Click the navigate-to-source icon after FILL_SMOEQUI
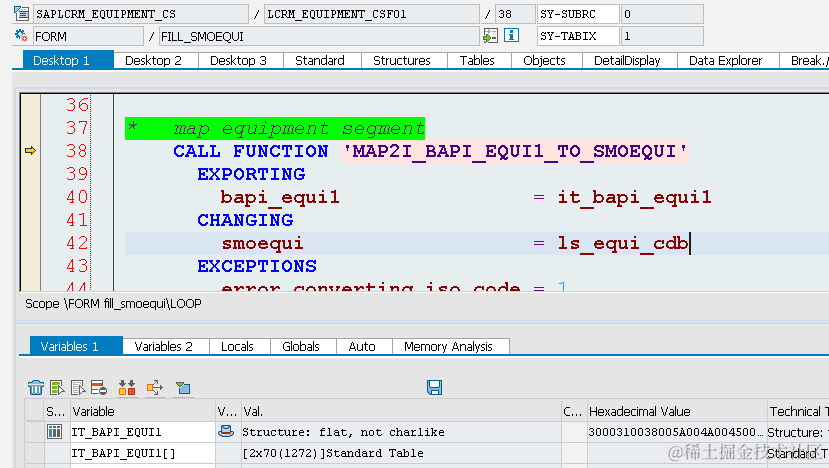The height and width of the screenshot is (468, 829). (491, 35)
